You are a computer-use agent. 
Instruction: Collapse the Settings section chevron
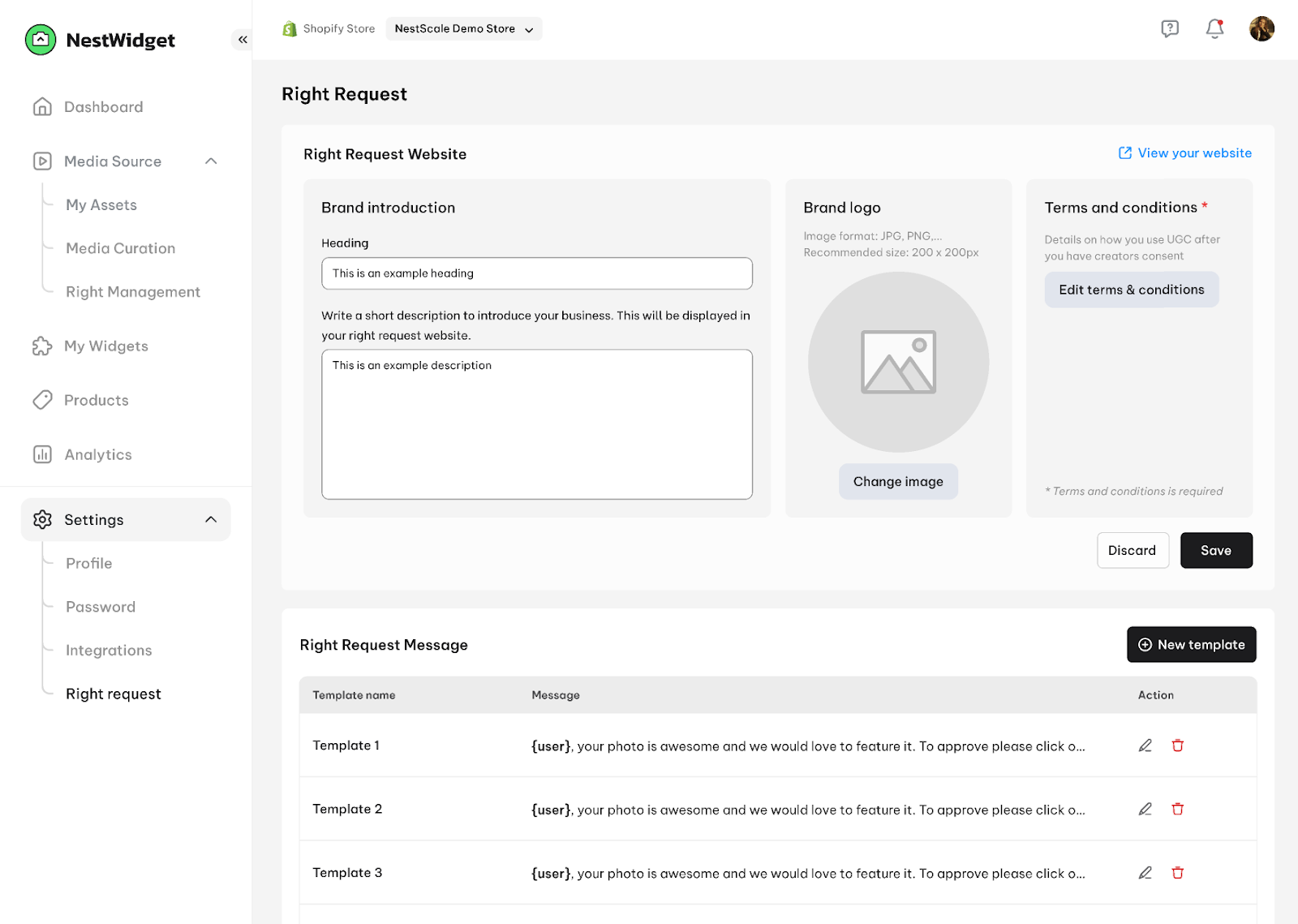(x=211, y=519)
